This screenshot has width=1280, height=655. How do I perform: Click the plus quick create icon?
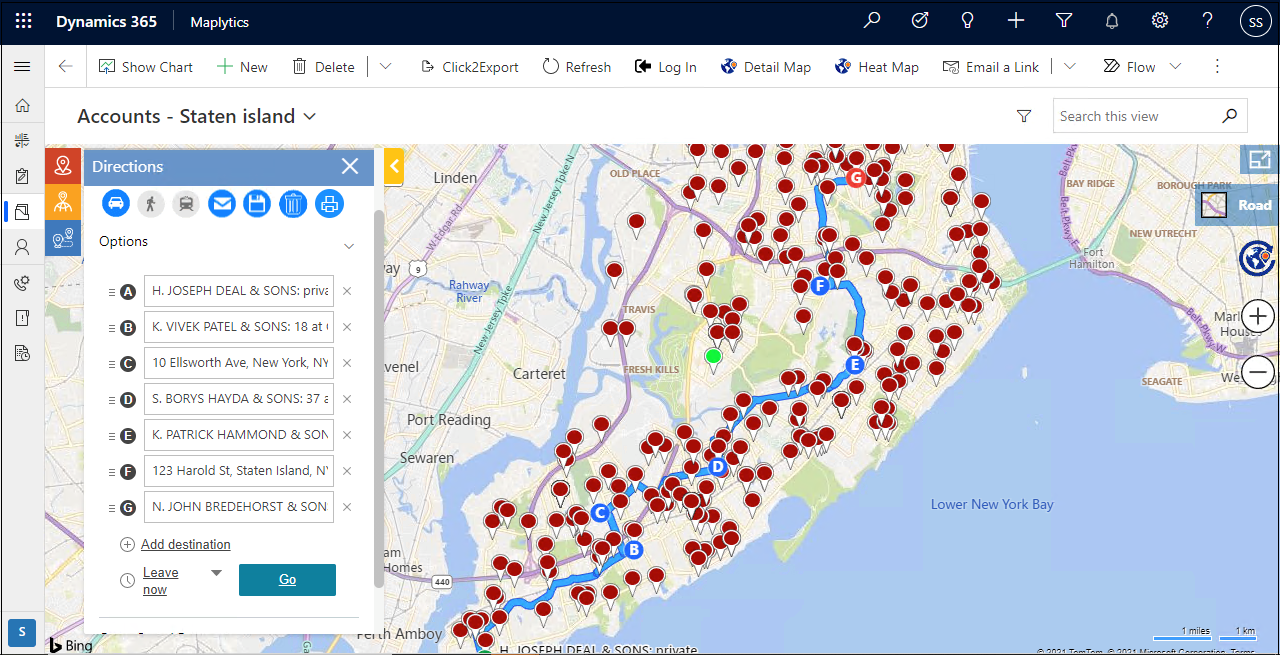click(x=1016, y=21)
